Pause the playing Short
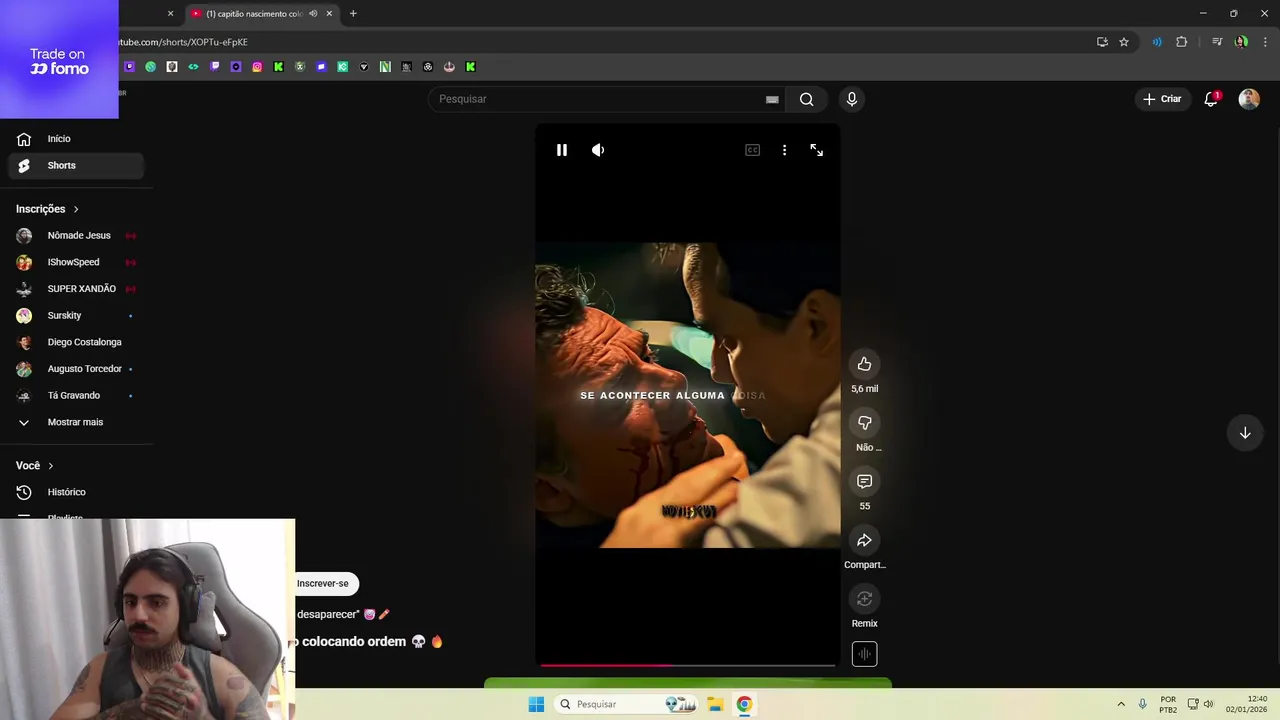The width and height of the screenshot is (1280, 720). coord(562,150)
